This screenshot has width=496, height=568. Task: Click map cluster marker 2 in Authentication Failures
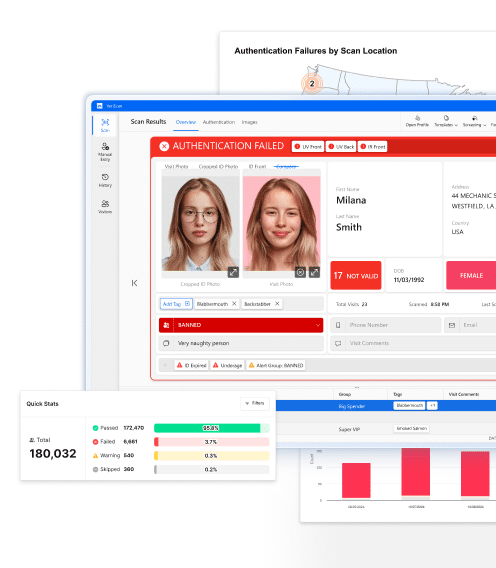tap(312, 84)
